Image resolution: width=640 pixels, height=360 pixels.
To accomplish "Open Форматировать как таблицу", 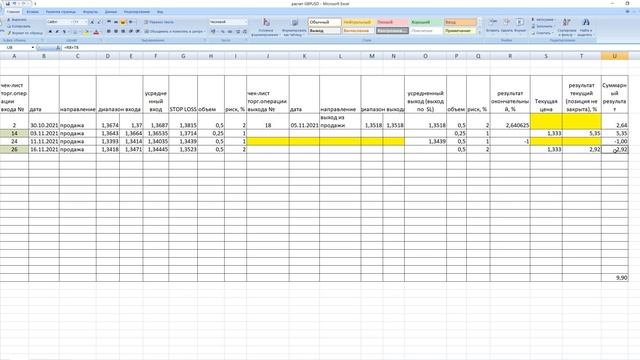I will 294,27.
